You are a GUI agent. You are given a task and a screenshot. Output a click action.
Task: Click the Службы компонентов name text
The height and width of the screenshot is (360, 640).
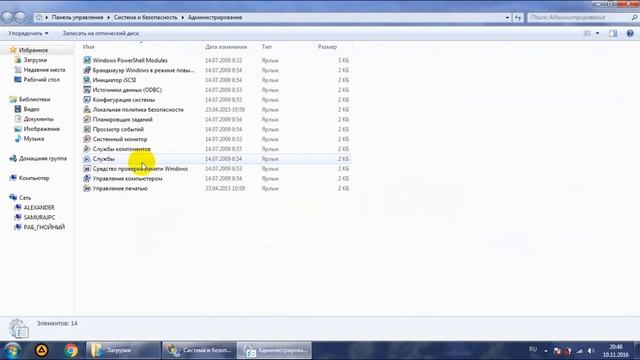(x=122, y=149)
